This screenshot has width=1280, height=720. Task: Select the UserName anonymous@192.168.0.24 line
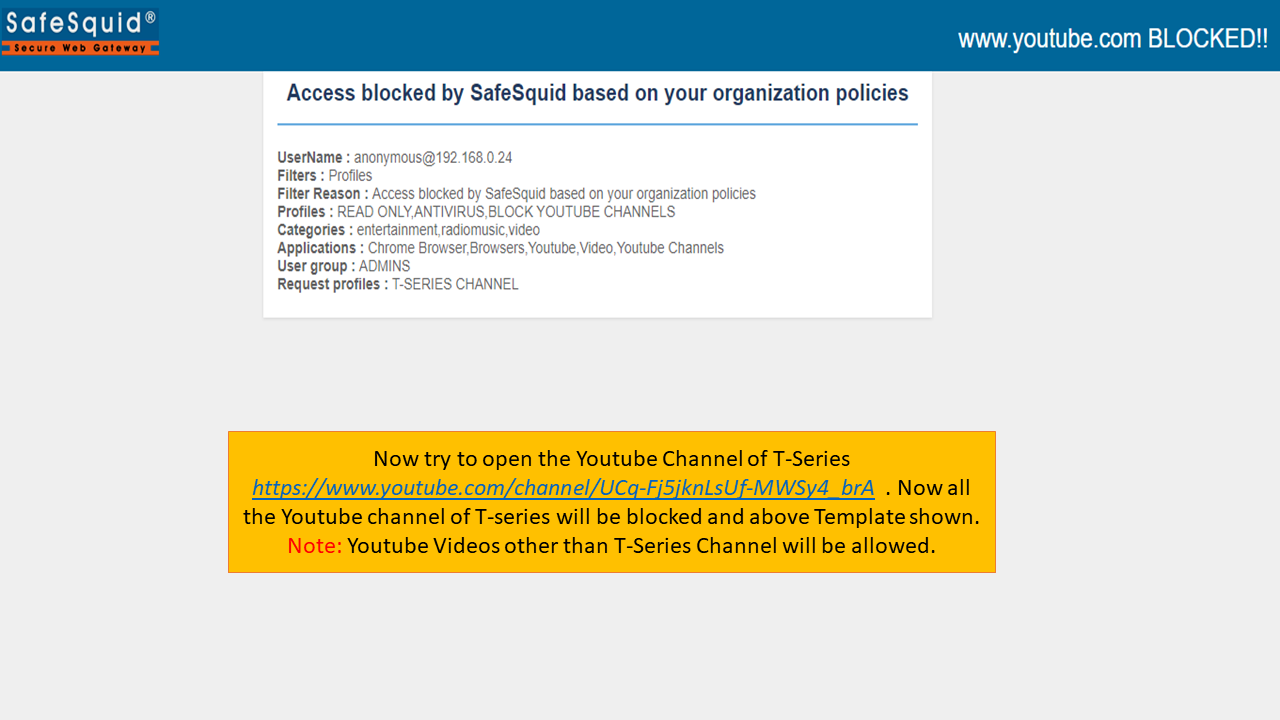[395, 158]
